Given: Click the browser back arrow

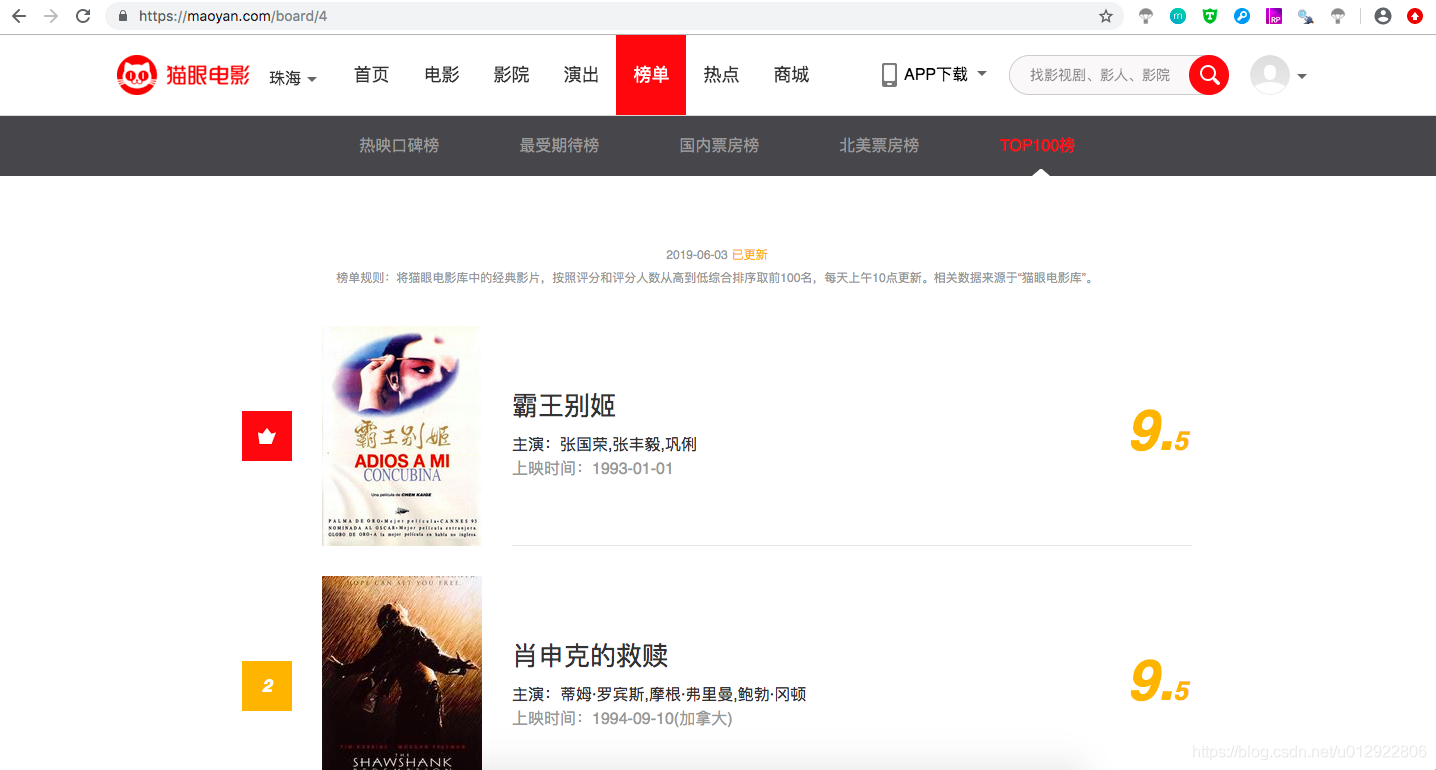Looking at the screenshot, I should (19, 16).
